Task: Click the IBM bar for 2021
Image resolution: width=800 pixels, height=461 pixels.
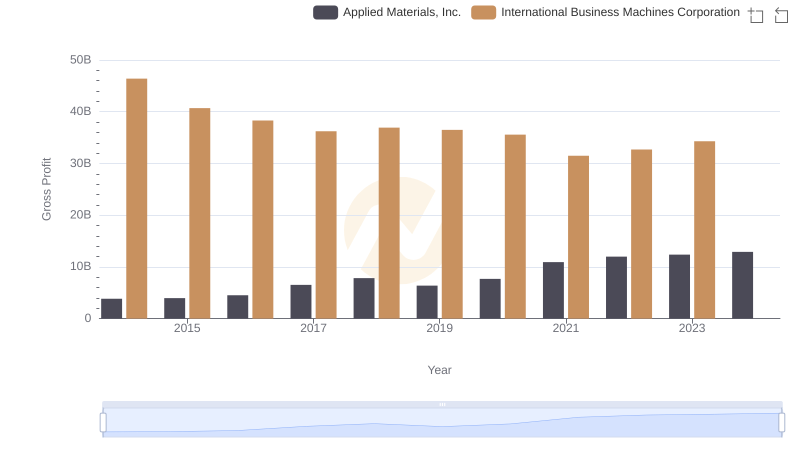Action: tap(578, 237)
